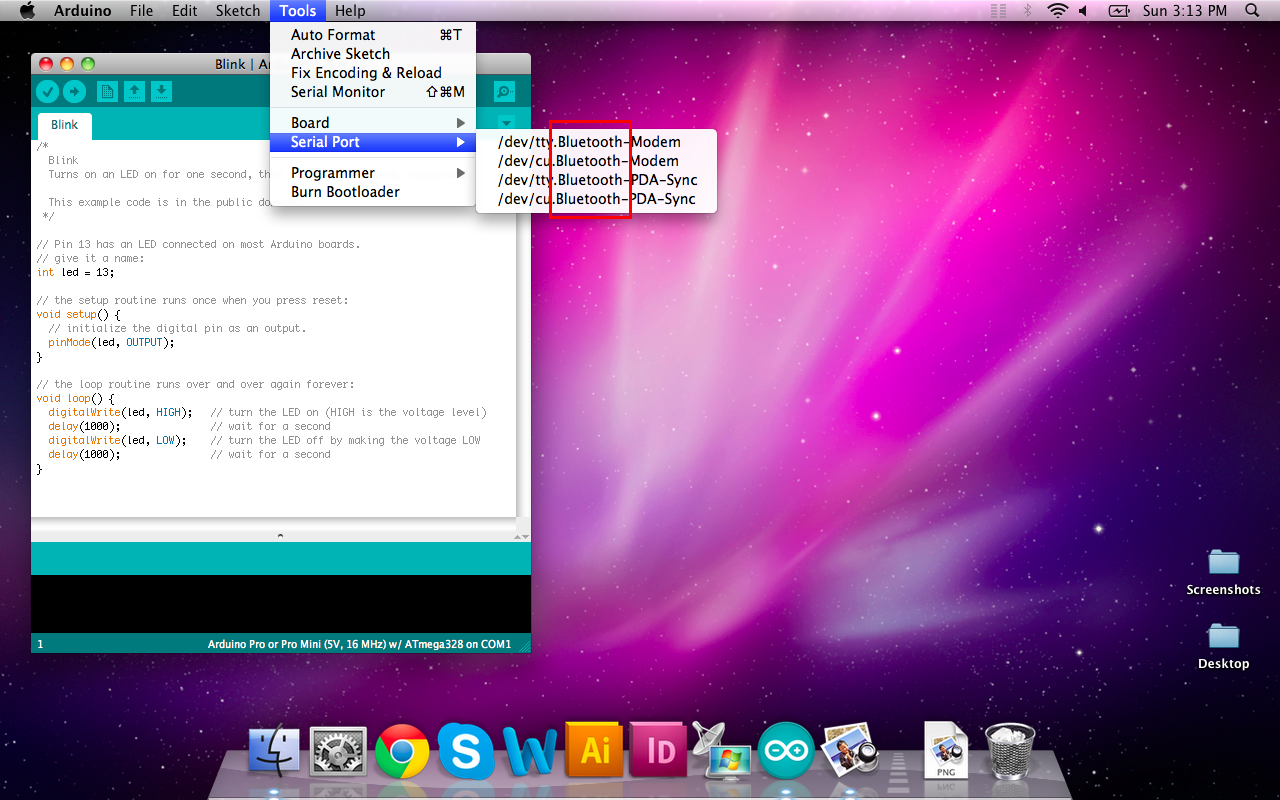
Task: Open the Help menu
Action: [350, 11]
